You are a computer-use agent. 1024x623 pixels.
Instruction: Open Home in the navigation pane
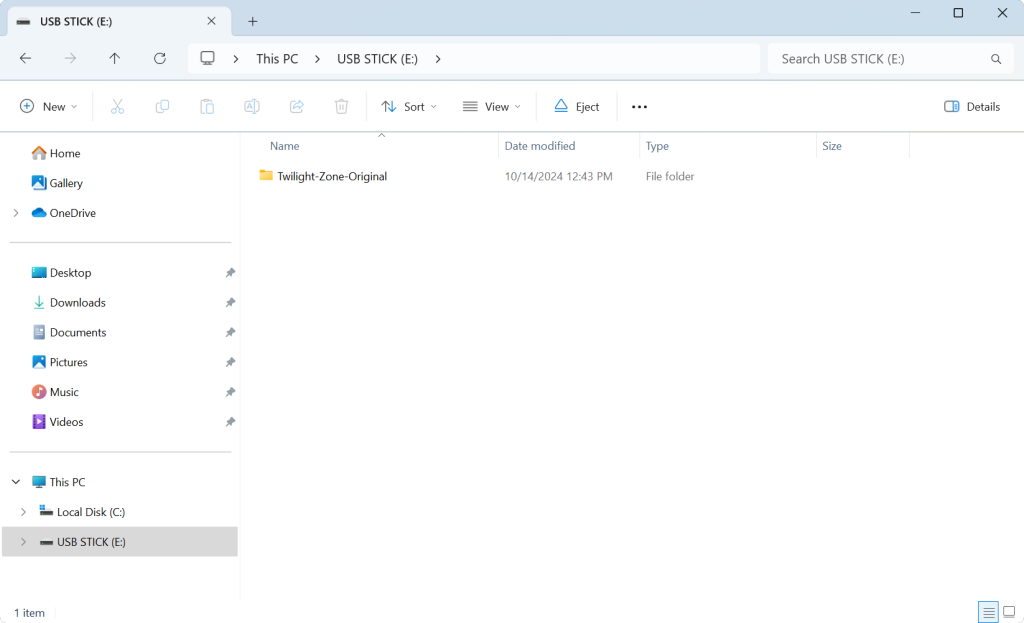pos(56,153)
